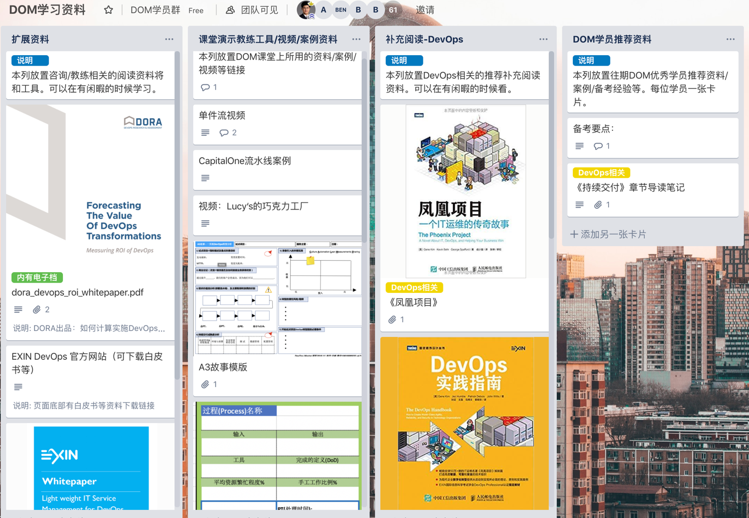Click the 说明 label in the 扩展资料 list
The height and width of the screenshot is (518, 749).
[30, 60]
